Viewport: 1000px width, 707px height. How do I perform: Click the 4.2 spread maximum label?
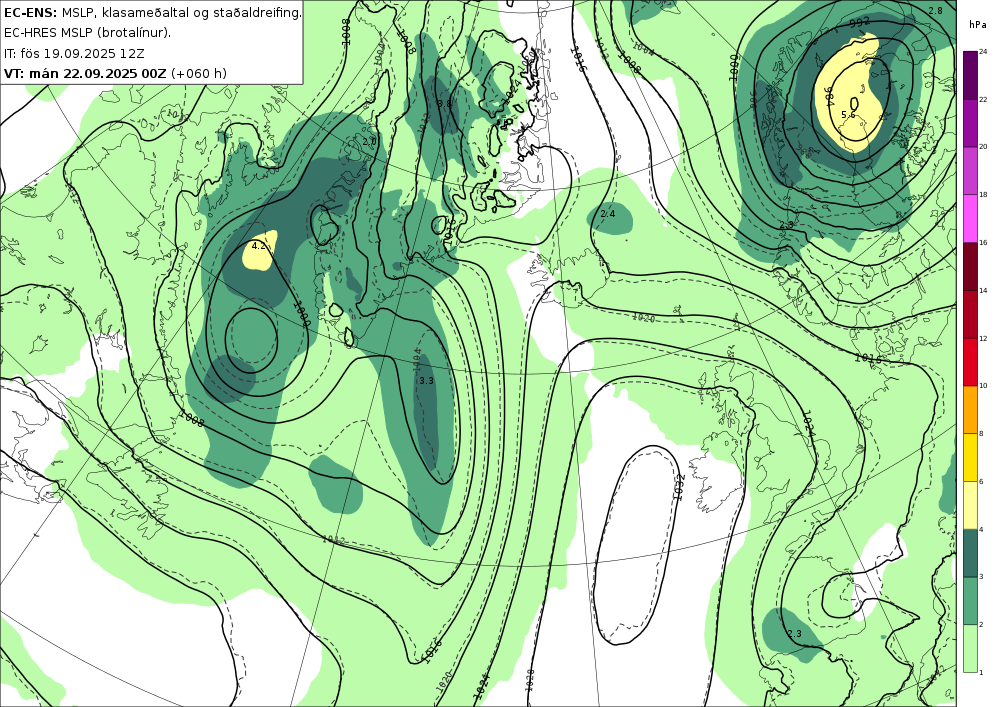(258, 246)
